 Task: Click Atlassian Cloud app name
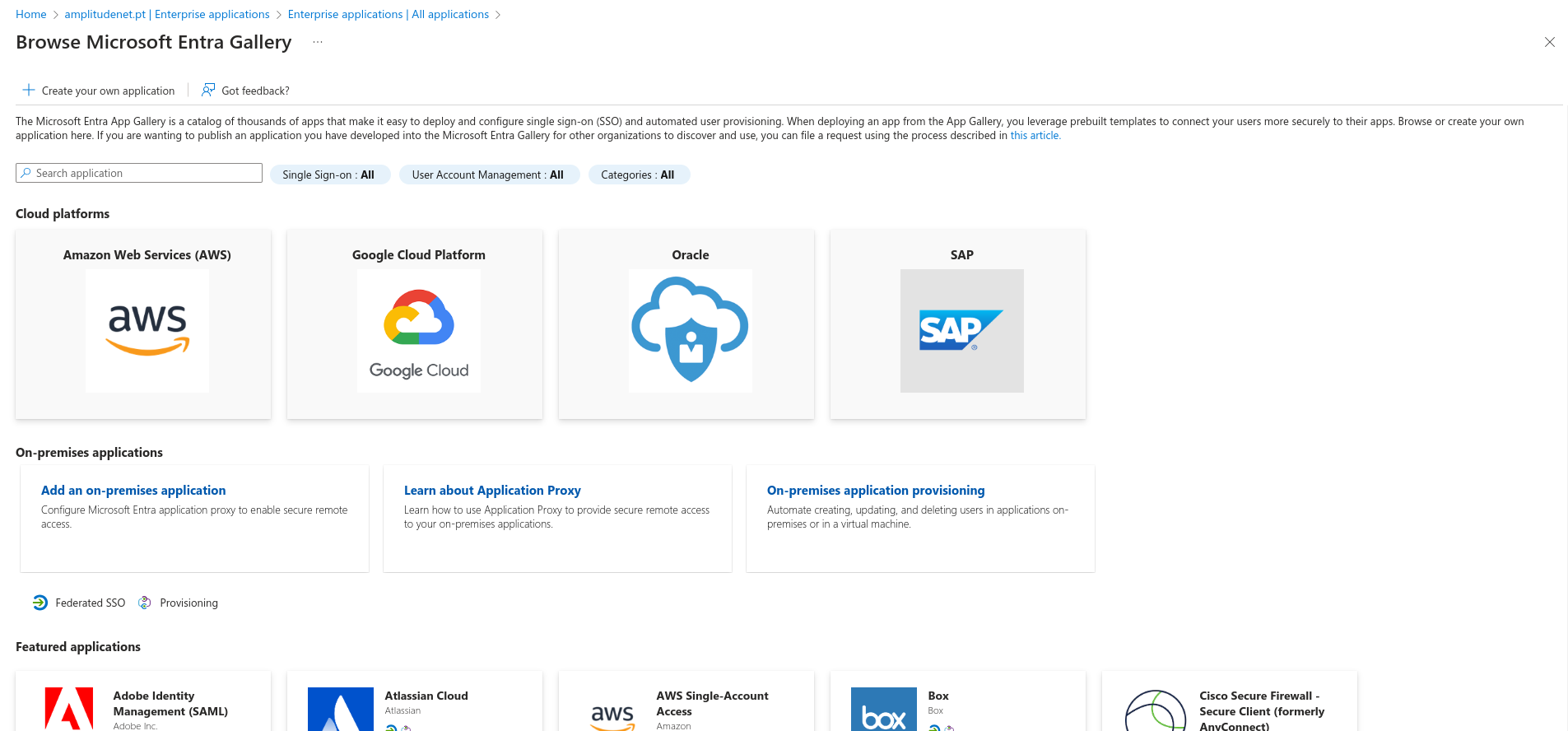click(x=426, y=696)
